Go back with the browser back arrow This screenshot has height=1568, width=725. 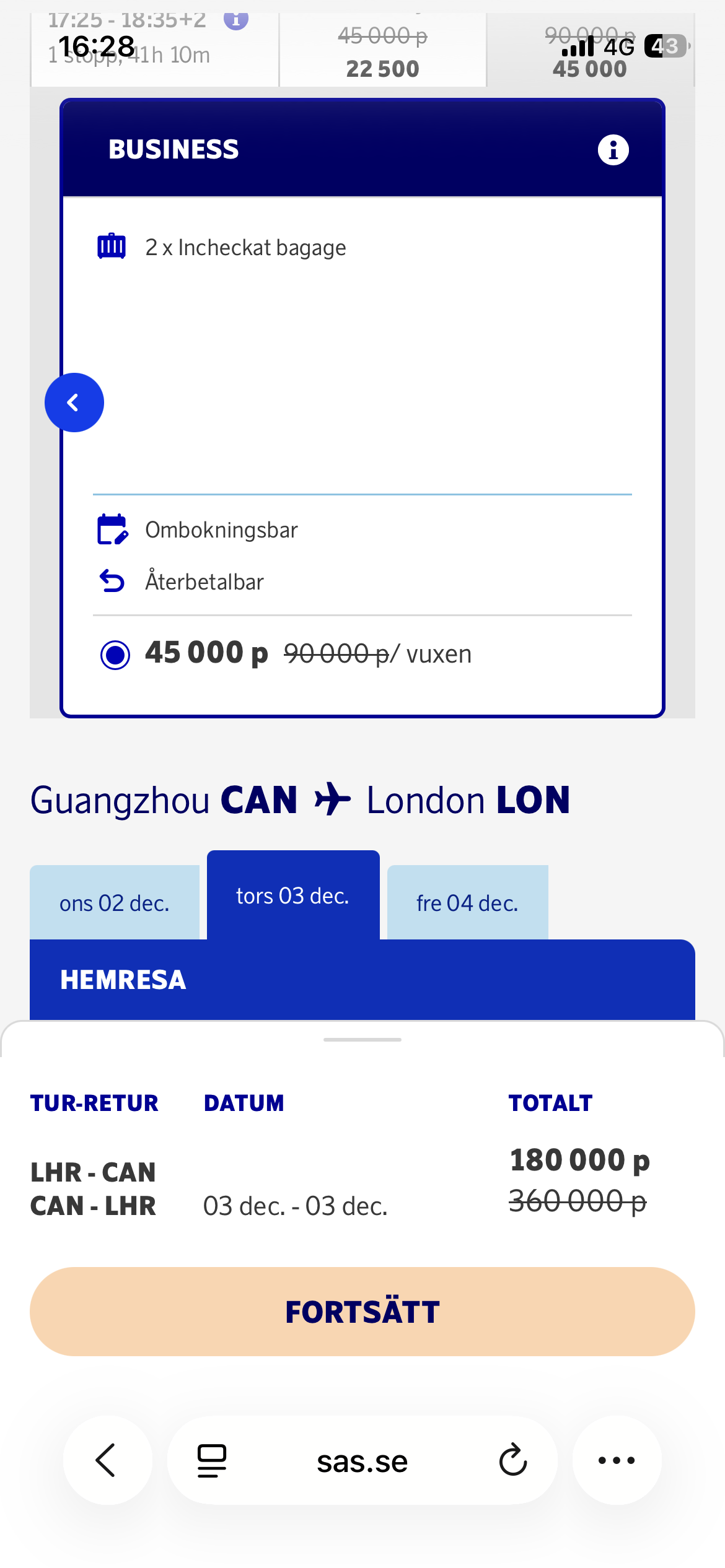point(107,1460)
